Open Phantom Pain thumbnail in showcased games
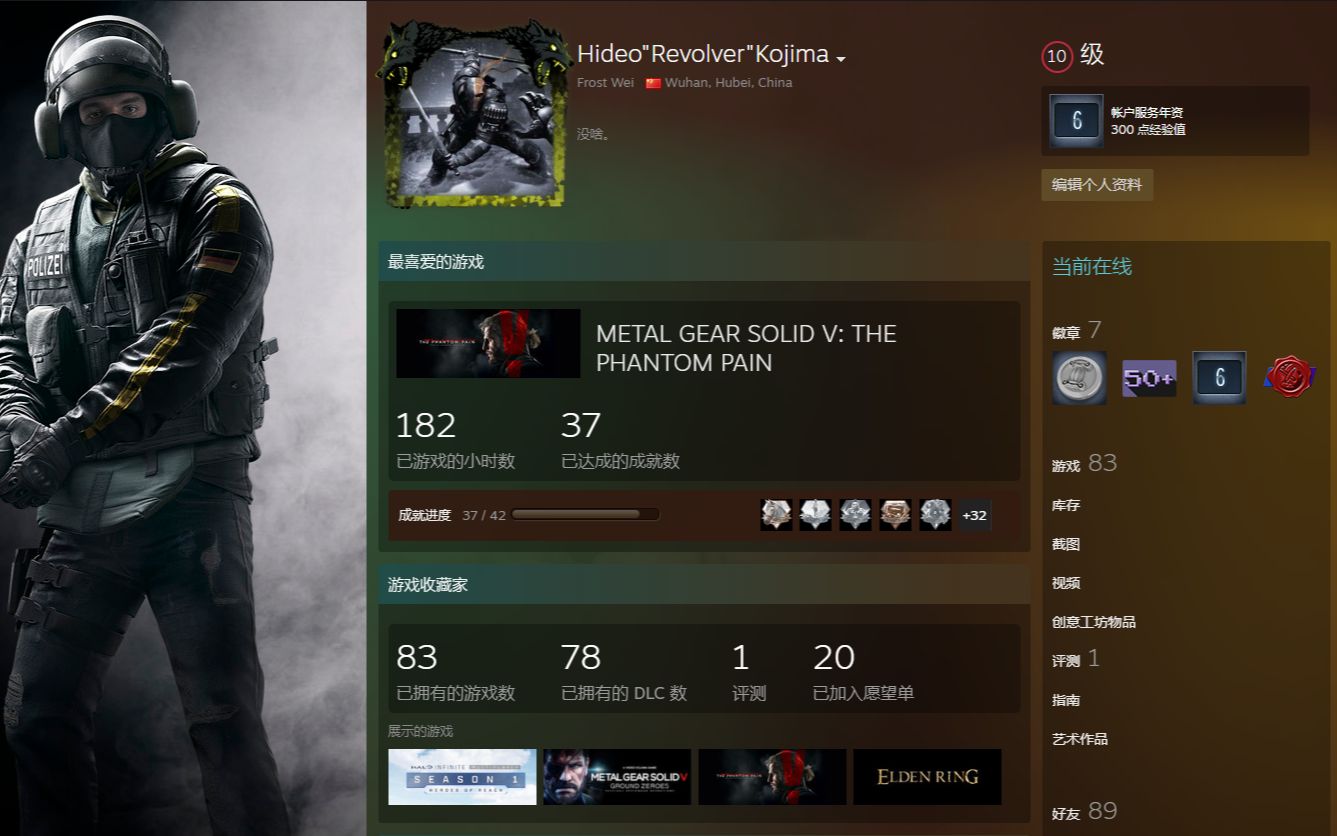This screenshot has width=1337, height=836. click(x=772, y=777)
